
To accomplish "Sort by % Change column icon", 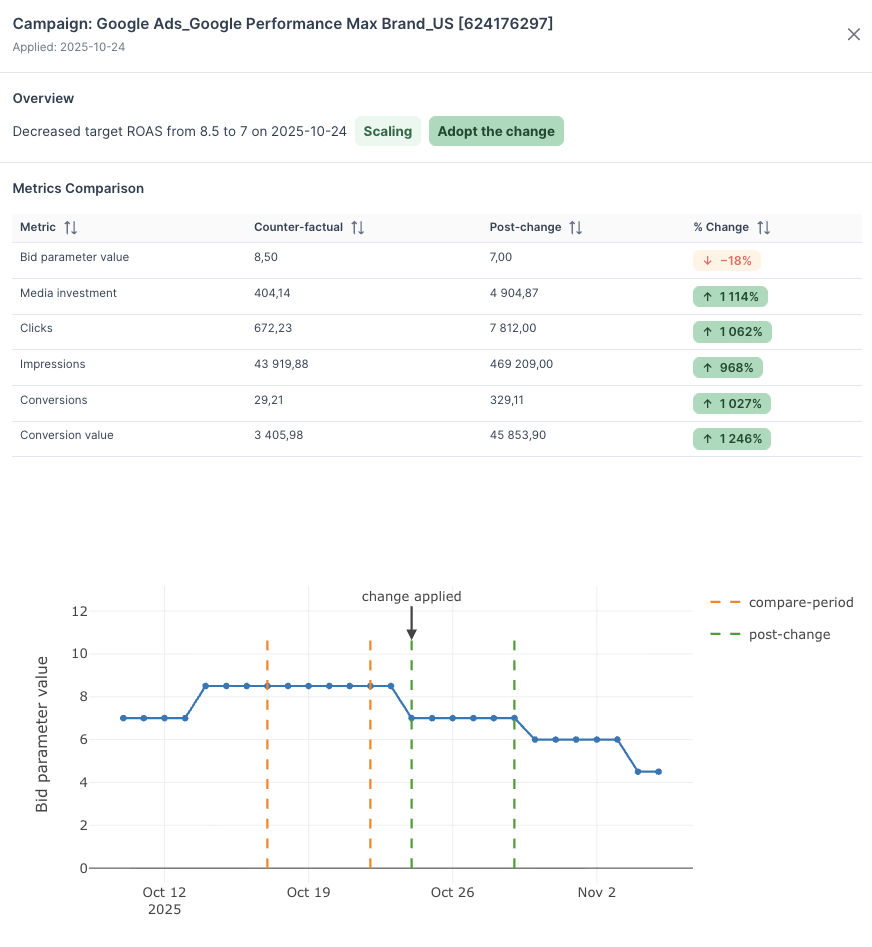I will coord(763,228).
